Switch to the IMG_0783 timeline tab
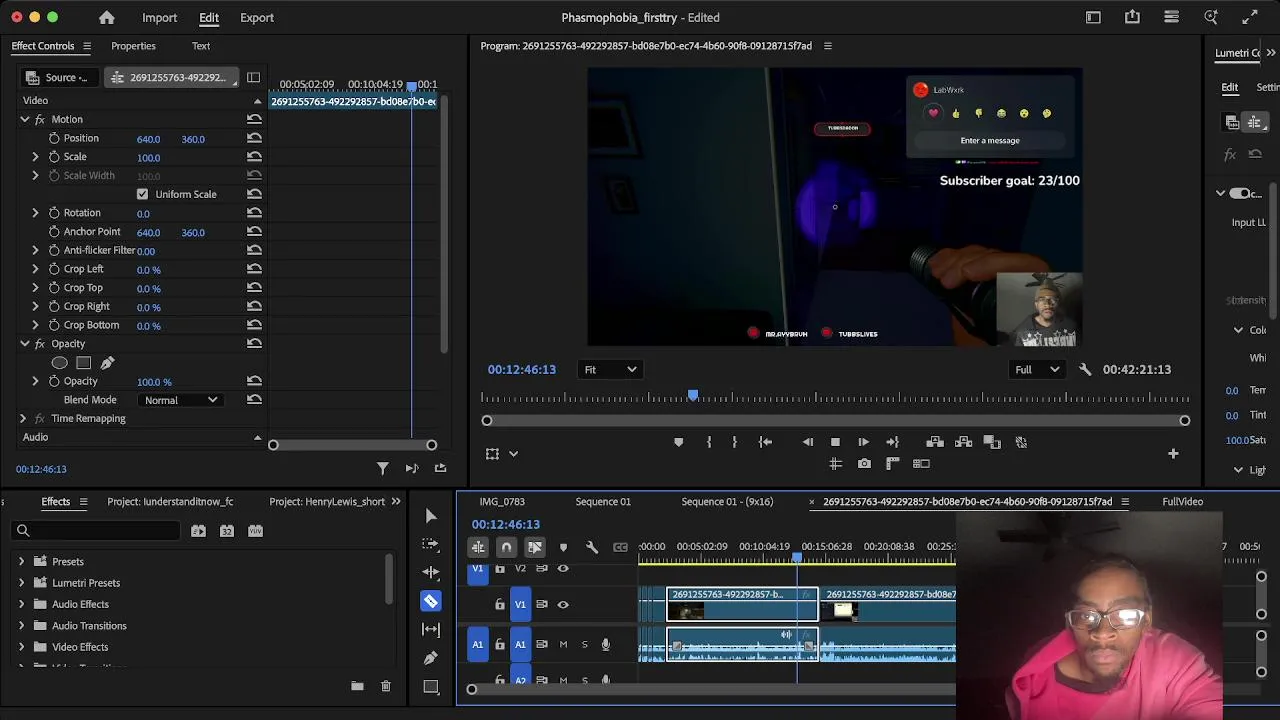The image size is (1280, 720). pyautogui.click(x=502, y=502)
